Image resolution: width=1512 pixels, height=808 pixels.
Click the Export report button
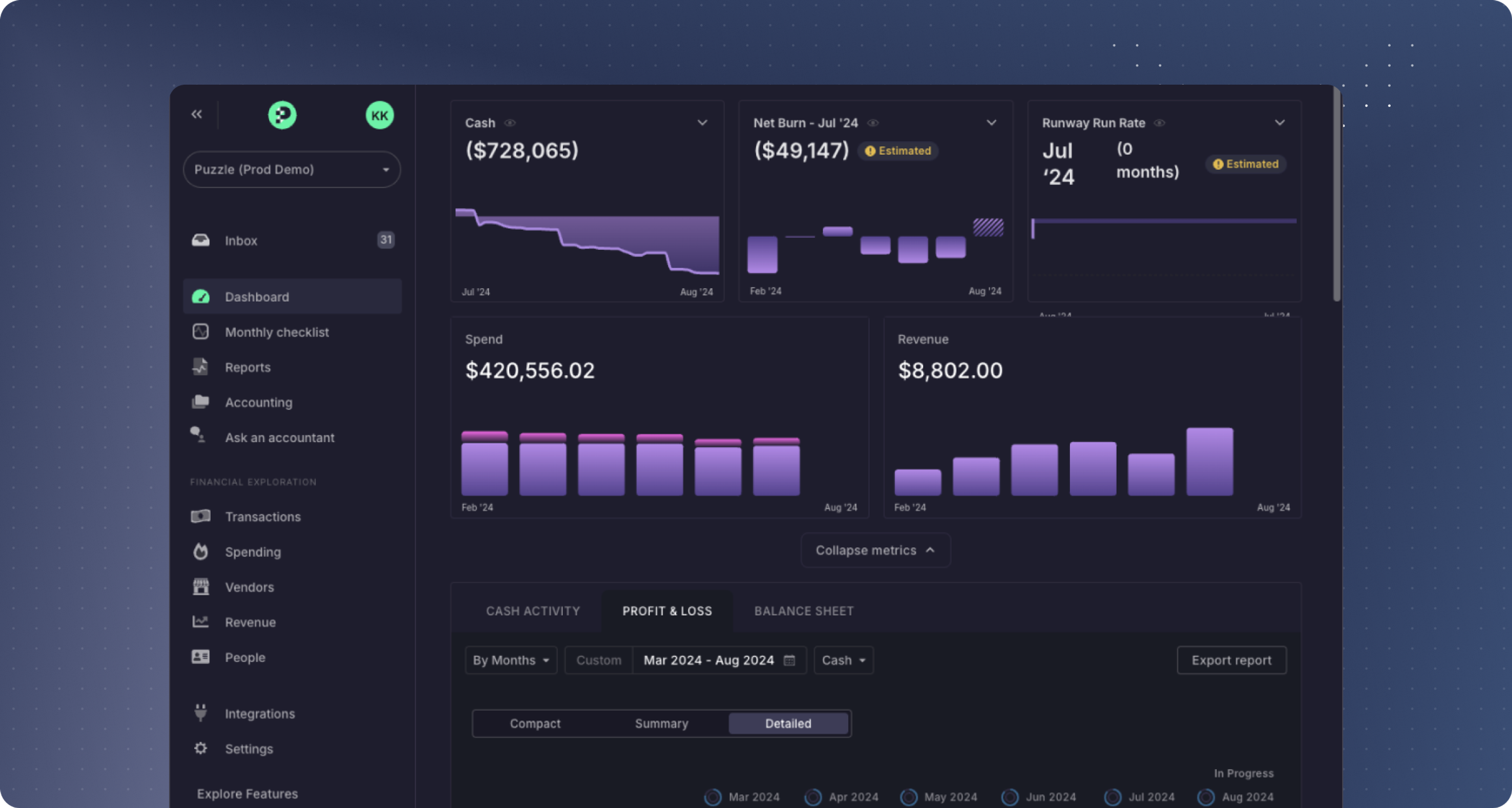point(1231,660)
